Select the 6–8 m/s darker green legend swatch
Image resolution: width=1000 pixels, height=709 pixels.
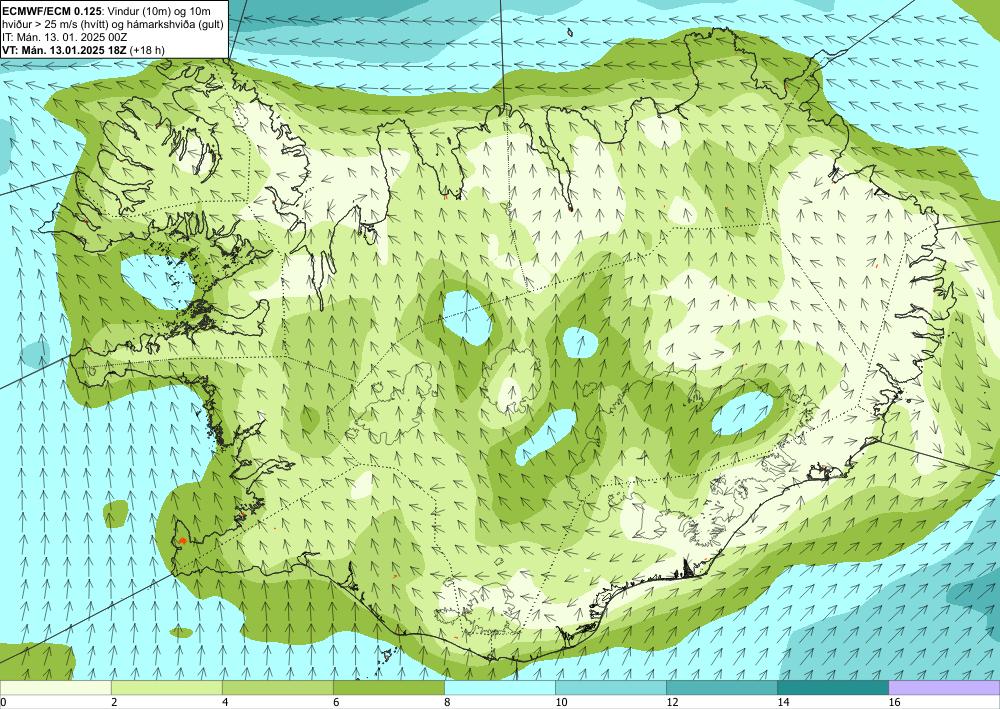click(x=388, y=687)
